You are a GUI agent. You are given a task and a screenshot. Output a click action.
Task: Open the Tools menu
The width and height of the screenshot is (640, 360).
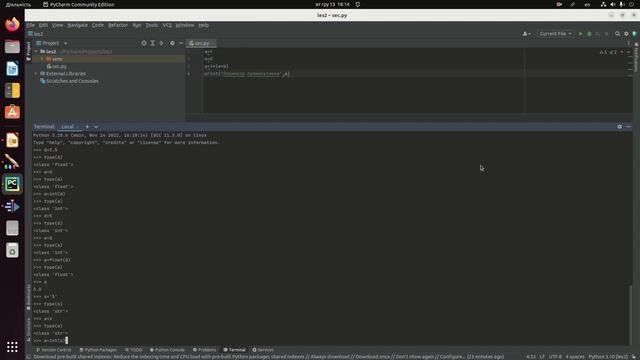point(151,25)
